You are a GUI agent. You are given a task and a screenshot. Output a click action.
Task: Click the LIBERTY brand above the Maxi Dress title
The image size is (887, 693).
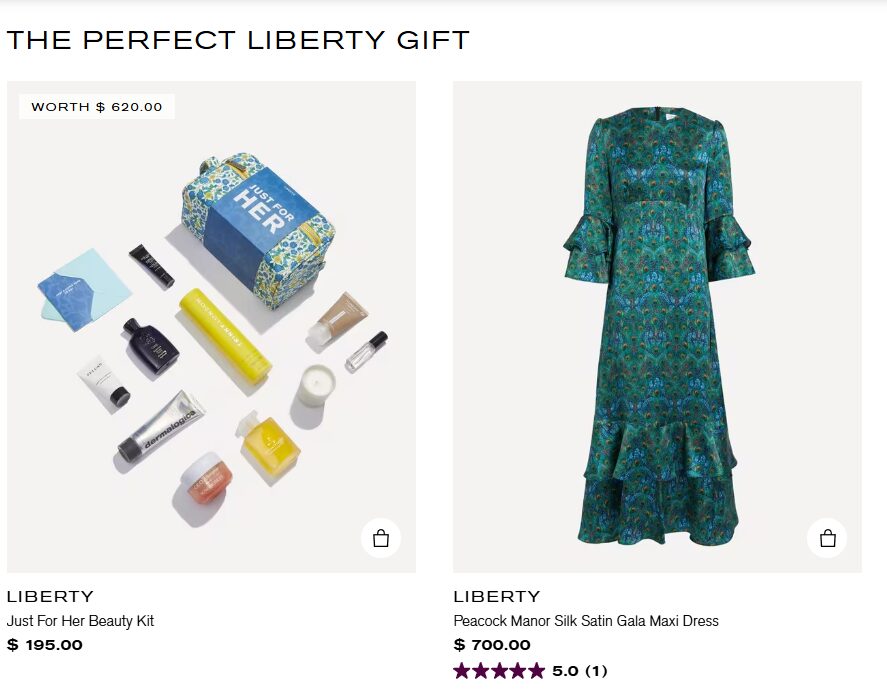click(x=496, y=597)
